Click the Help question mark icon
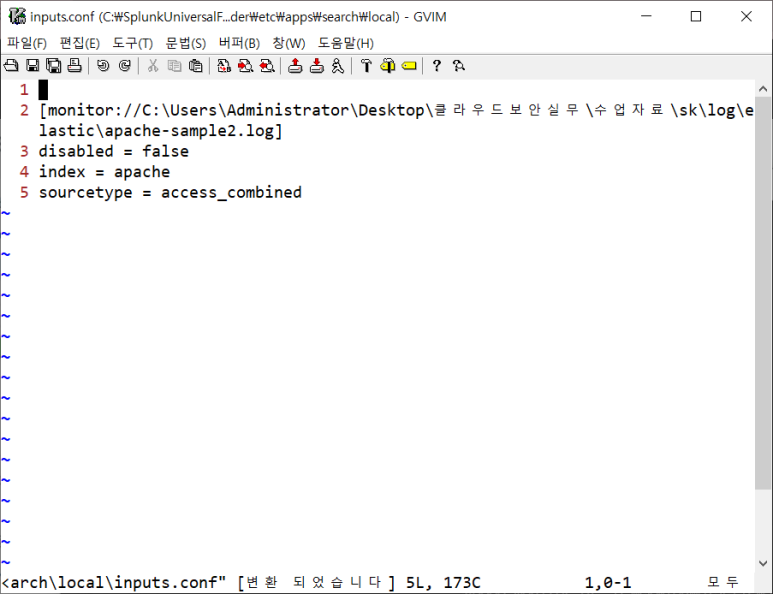 pos(436,66)
